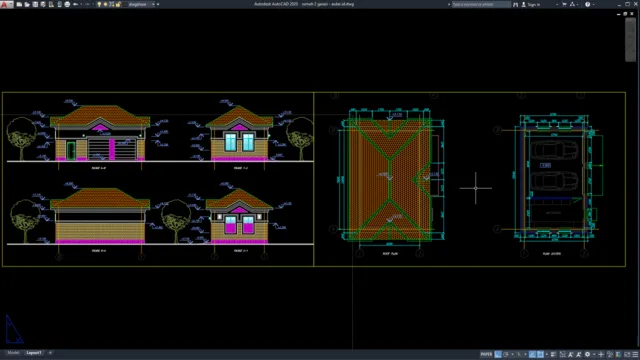Click the Save As icon in toolbar
The image size is (640, 360).
point(43,4)
